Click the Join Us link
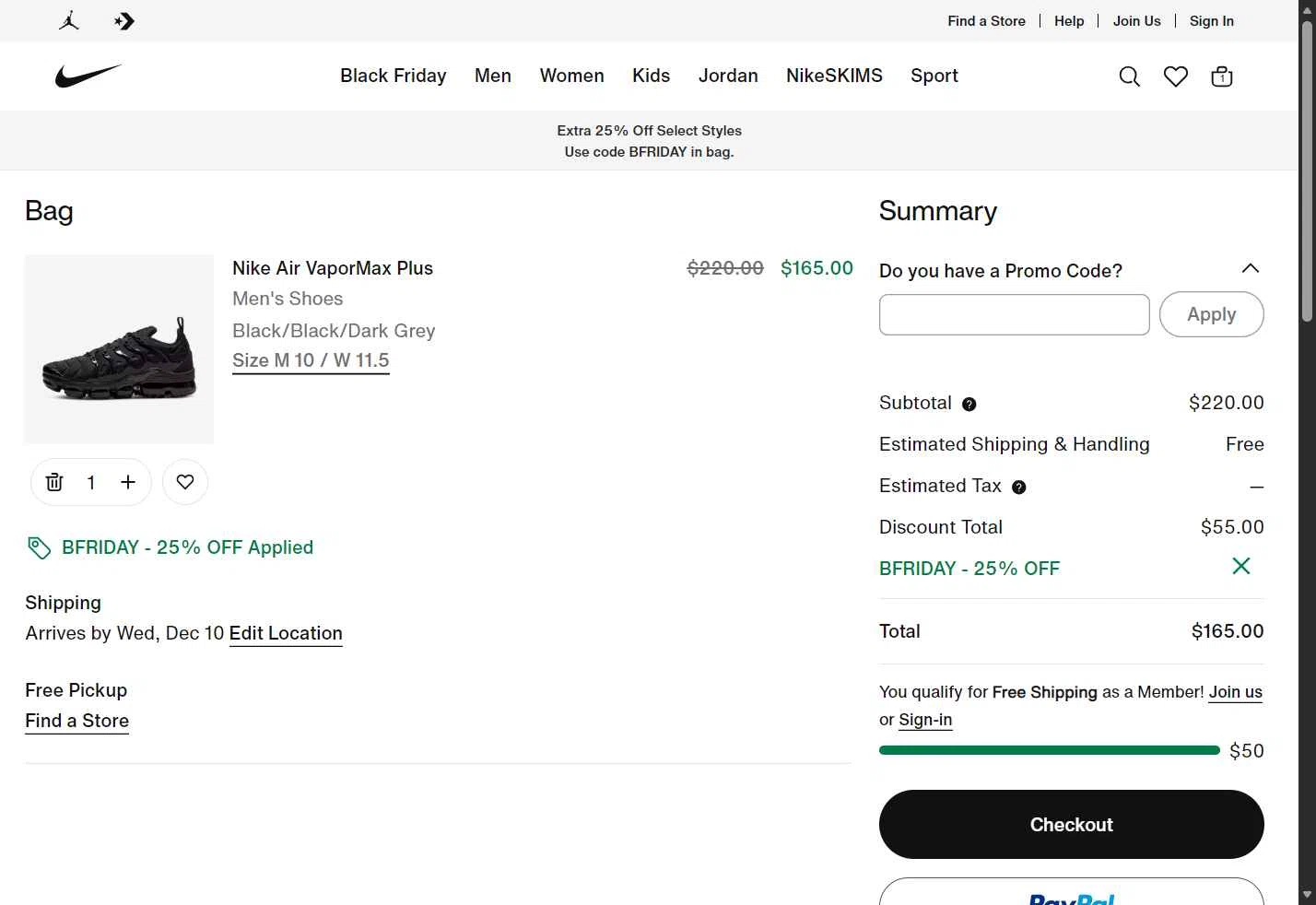The height and width of the screenshot is (905, 1316). [1137, 20]
